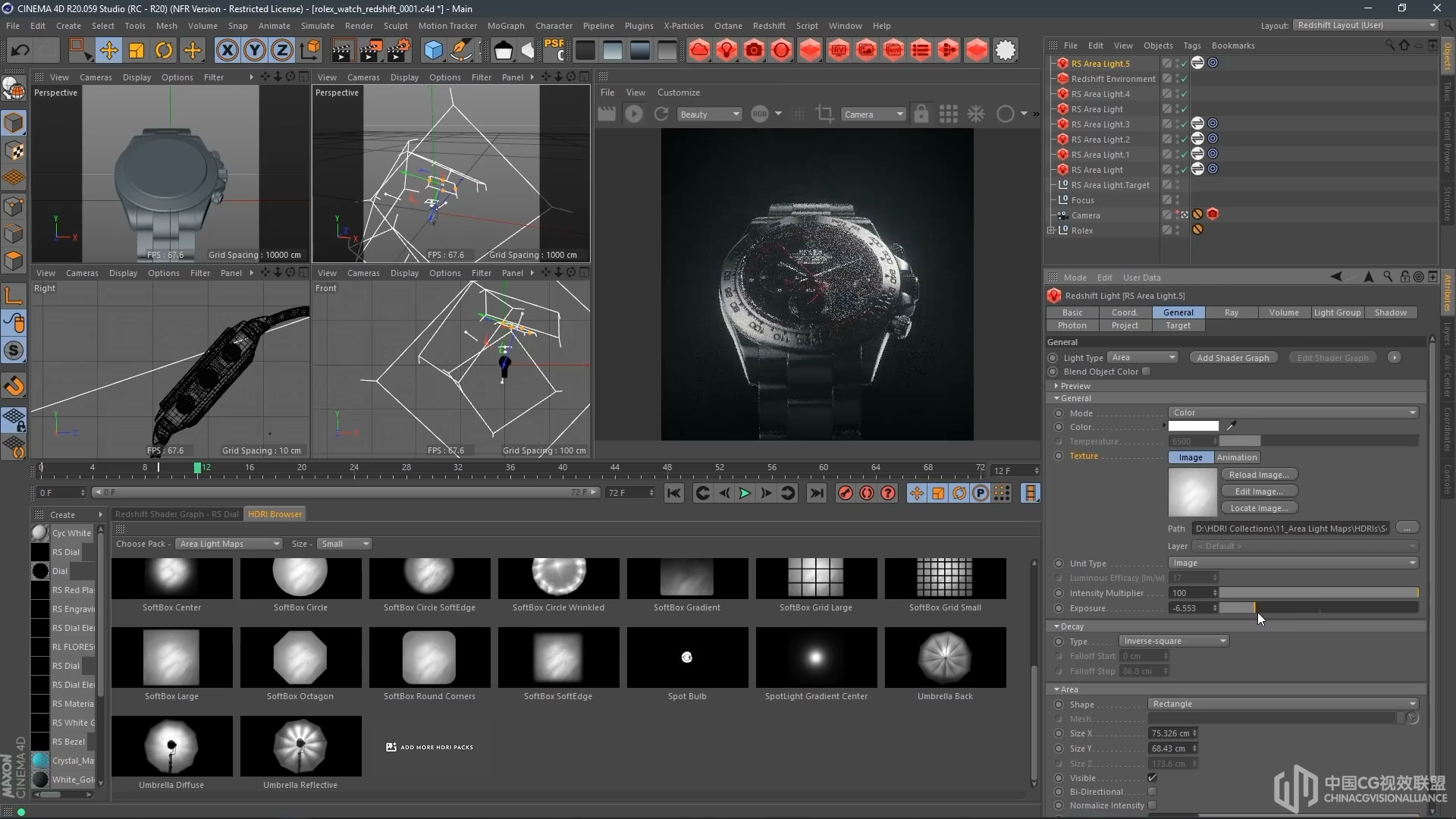1456x819 pixels.
Task: Enable Normalize Intensity checkbox
Action: (1152, 805)
